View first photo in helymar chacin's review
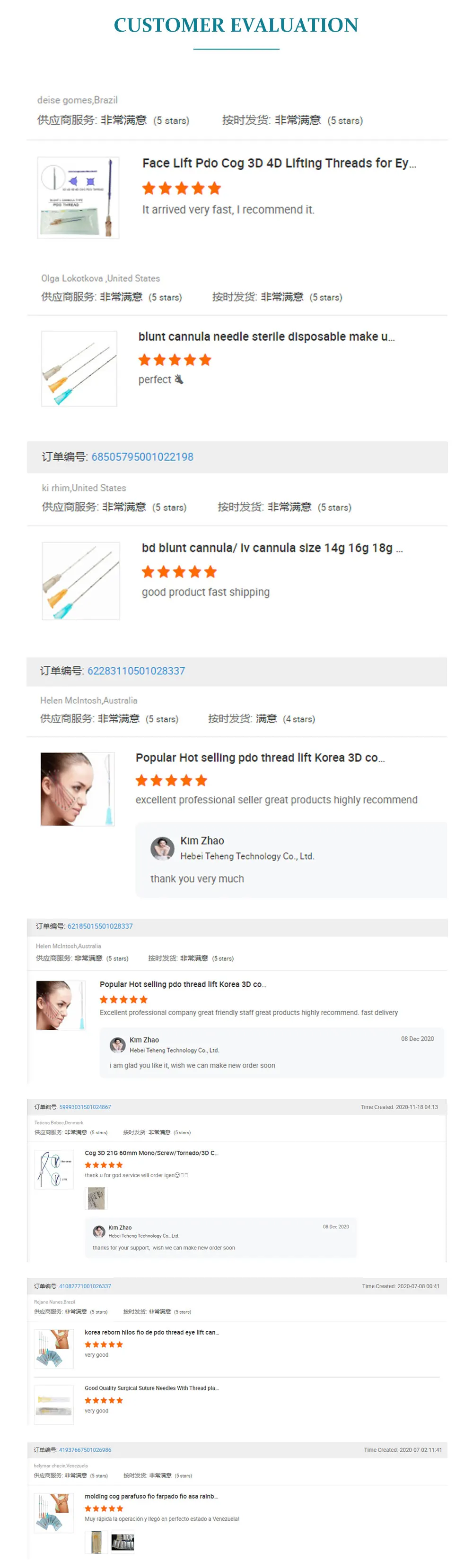Image resolution: width=473 pixels, height=1568 pixels. (96, 1542)
